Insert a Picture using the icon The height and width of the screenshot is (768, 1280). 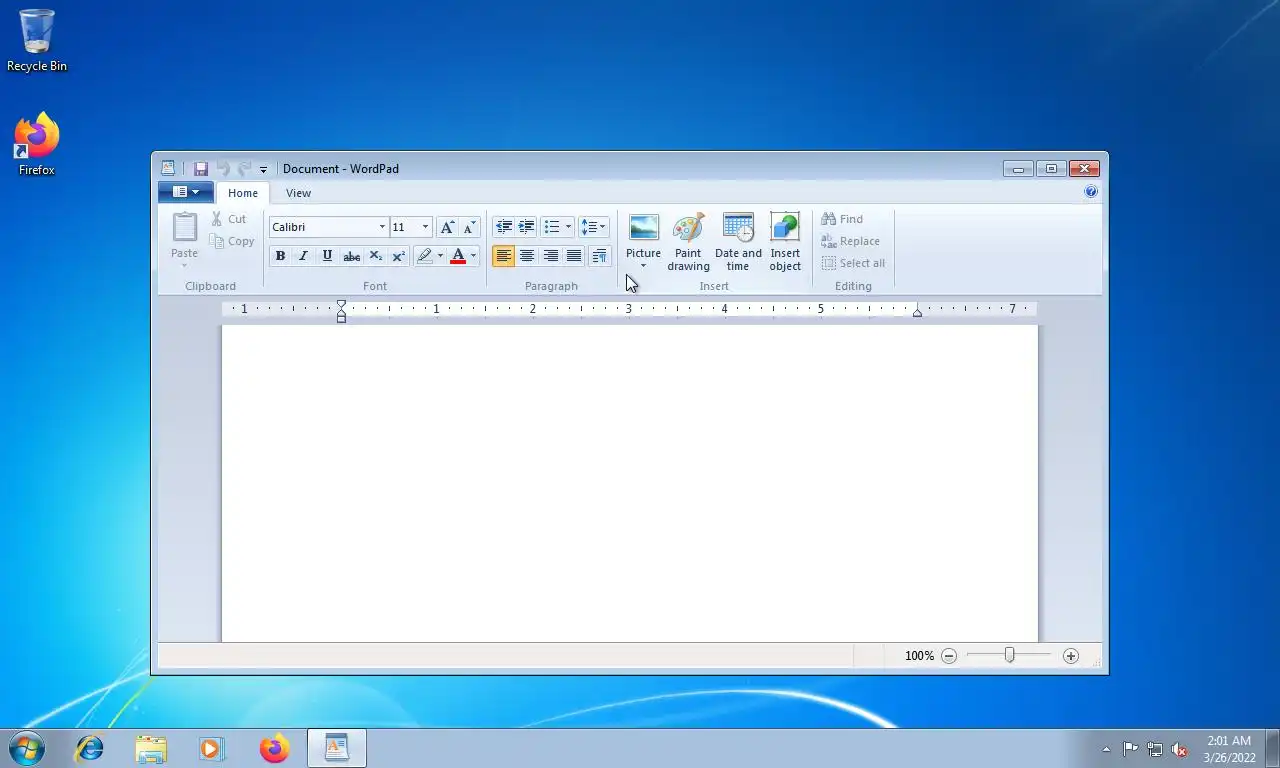coord(643,228)
